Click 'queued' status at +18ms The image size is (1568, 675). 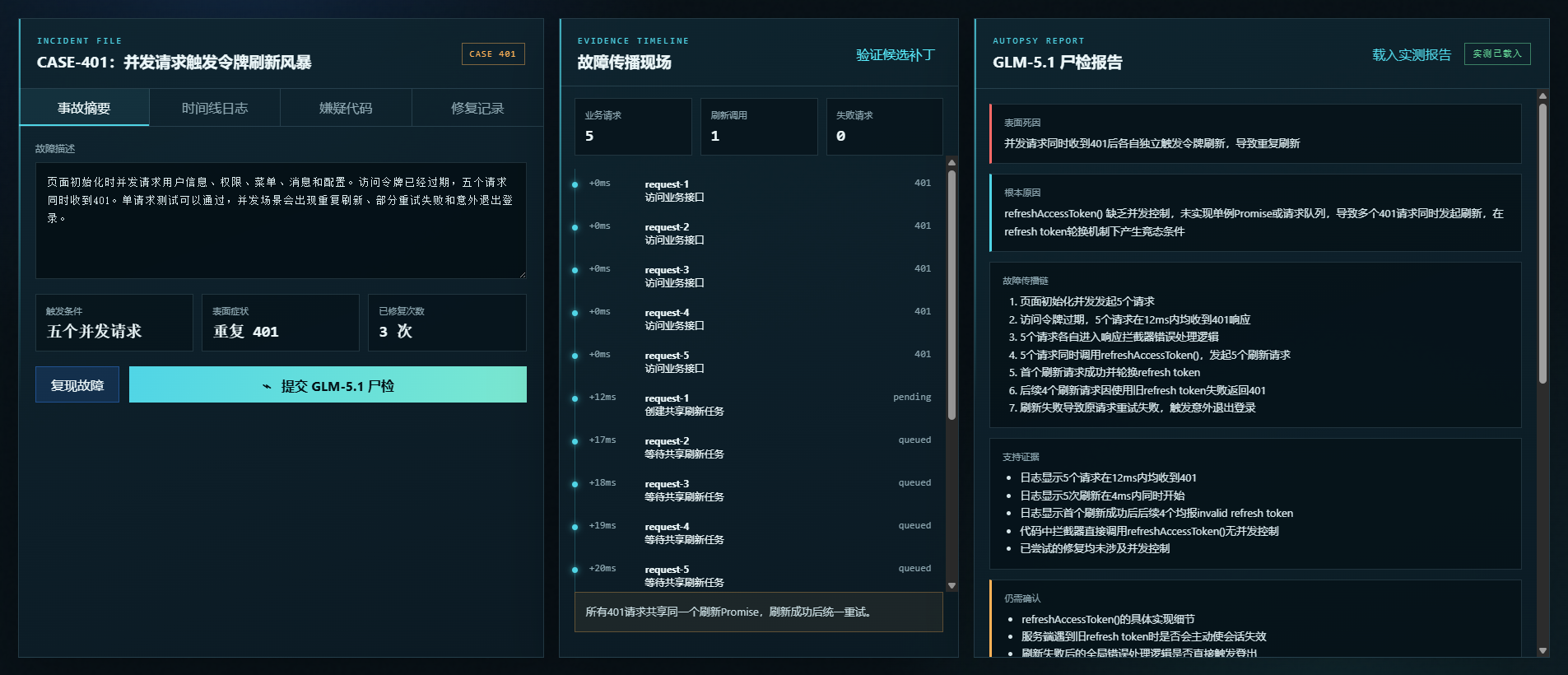(914, 482)
